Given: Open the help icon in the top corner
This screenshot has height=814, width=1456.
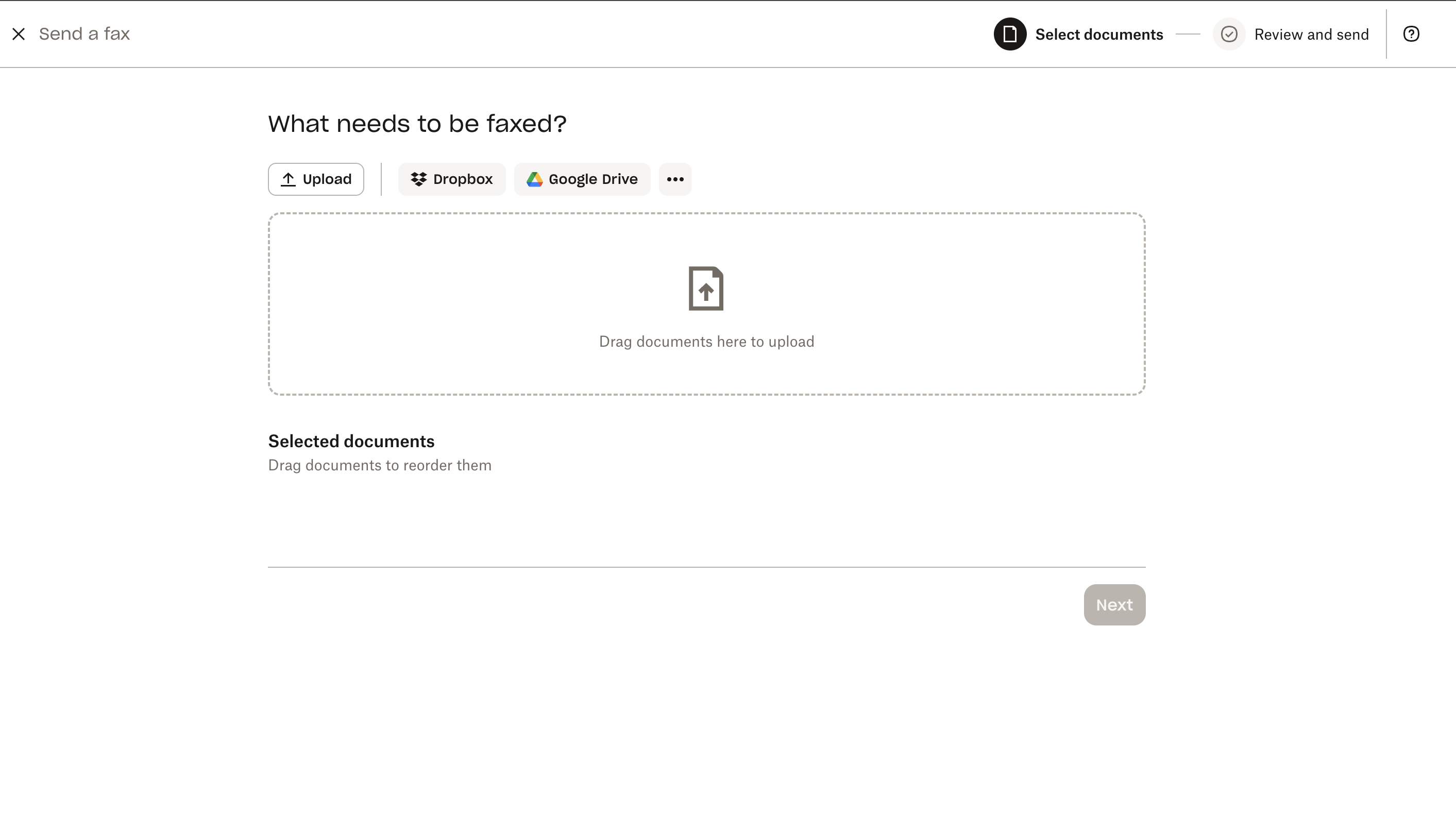Looking at the screenshot, I should click(x=1411, y=34).
